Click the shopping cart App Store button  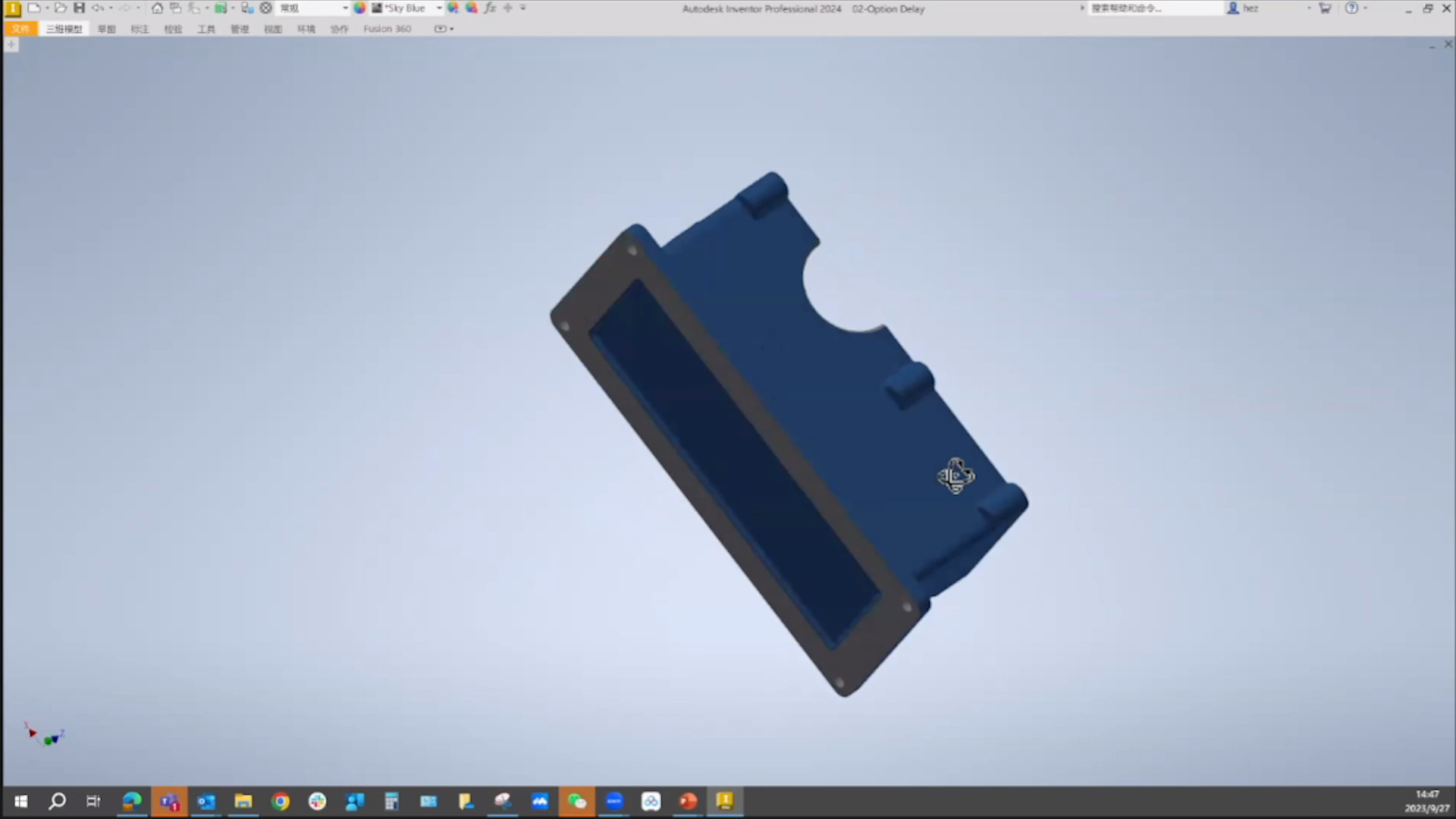point(1326,8)
